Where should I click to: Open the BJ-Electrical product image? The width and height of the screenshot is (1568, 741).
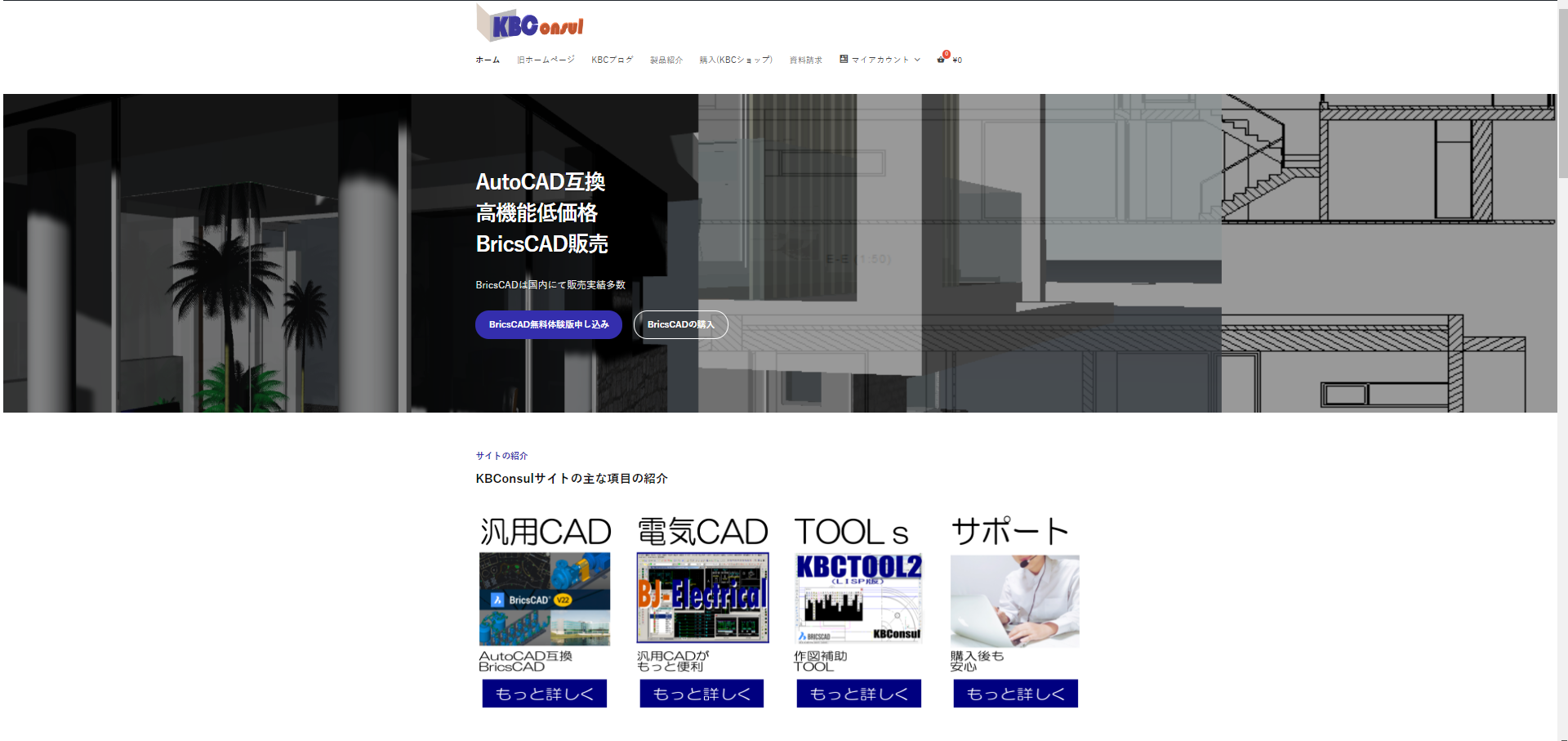click(702, 597)
